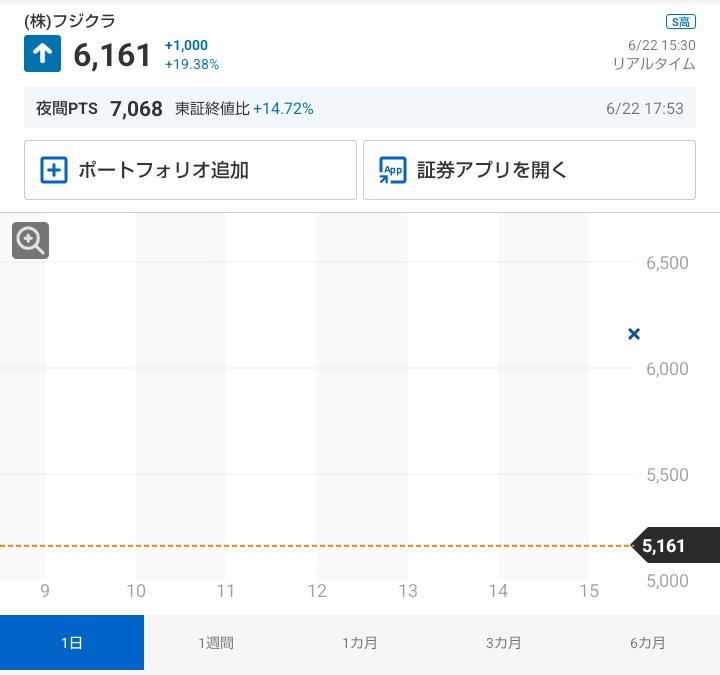Tap the plus icon for portfolio add

pos(54,170)
